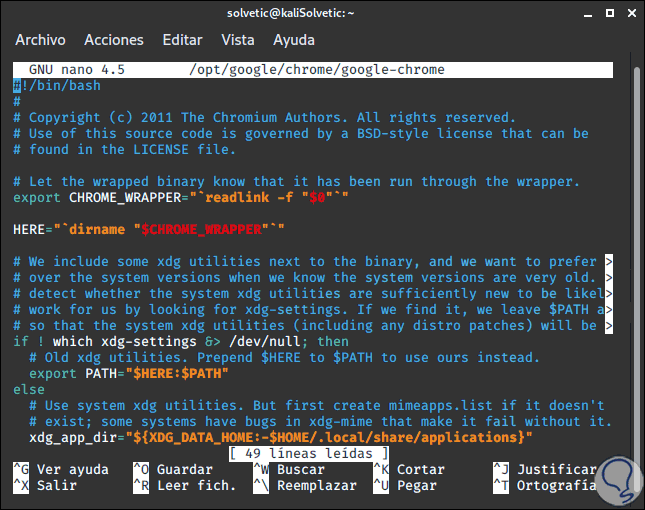Maximize the terminal window

610,13
